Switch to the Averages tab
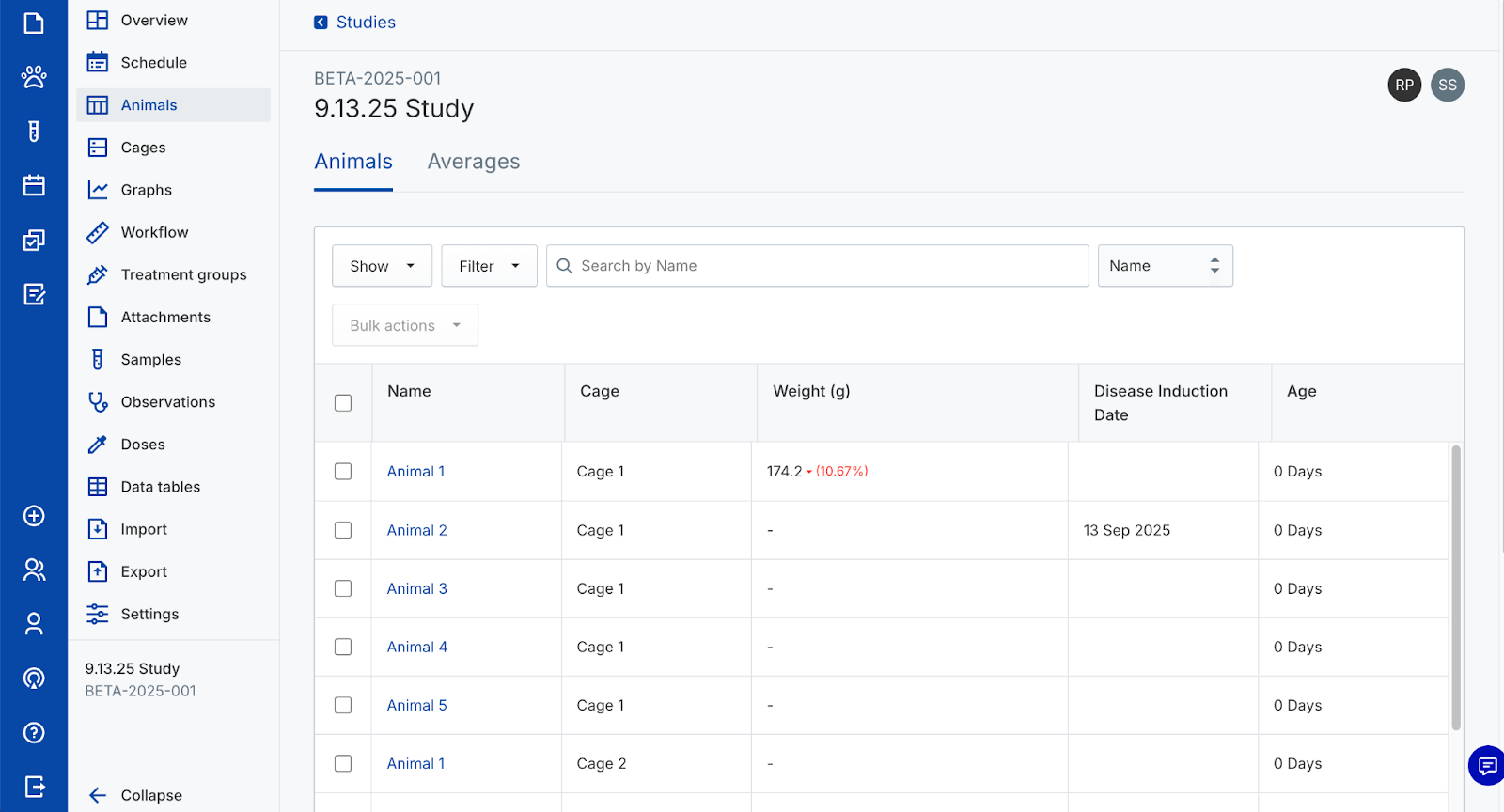 pyautogui.click(x=473, y=162)
